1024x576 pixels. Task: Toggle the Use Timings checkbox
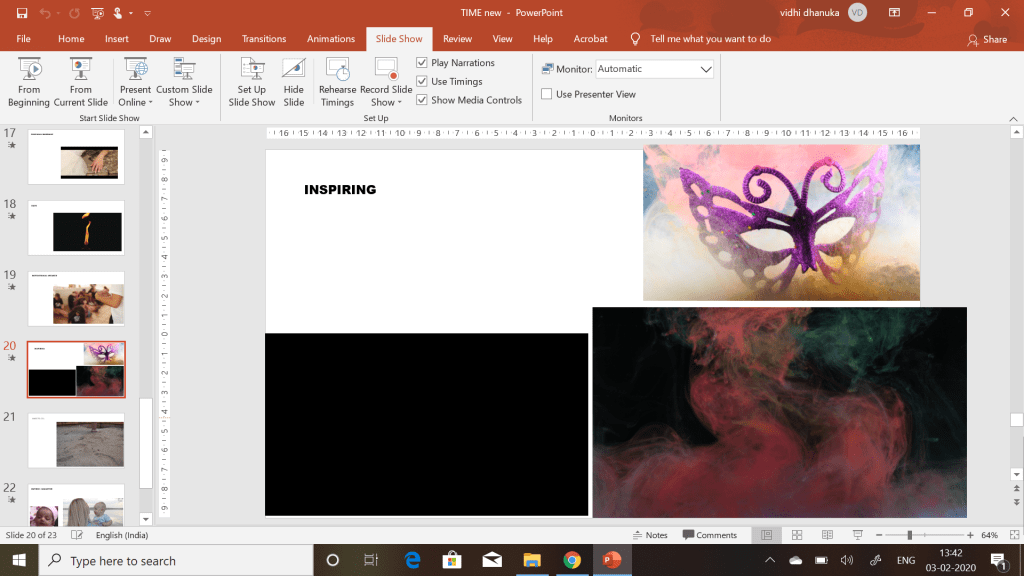click(x=422, y=82)
